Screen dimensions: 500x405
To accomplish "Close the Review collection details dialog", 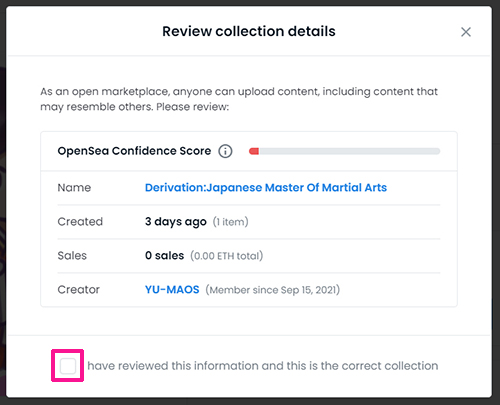I will (466, 32).
